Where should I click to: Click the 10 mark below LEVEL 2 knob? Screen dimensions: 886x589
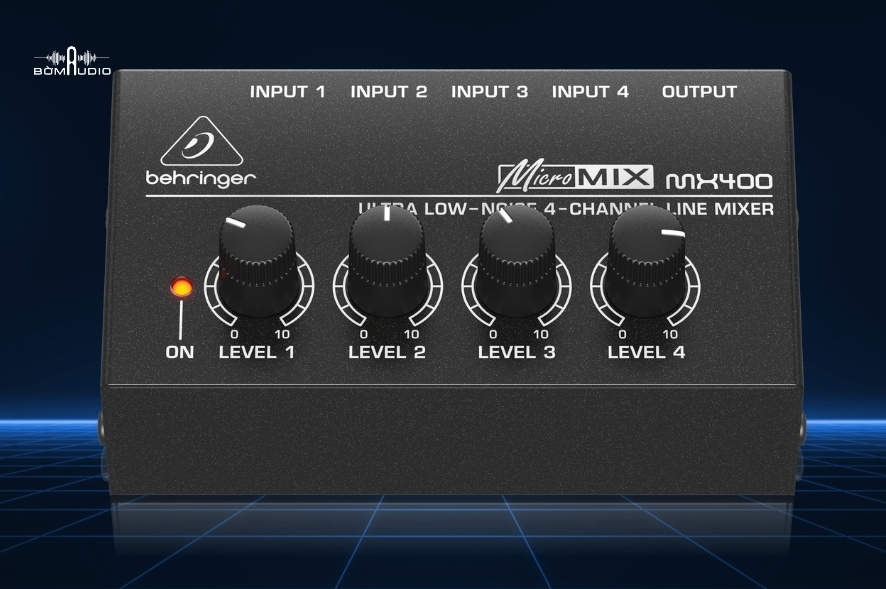click(411, 334)
